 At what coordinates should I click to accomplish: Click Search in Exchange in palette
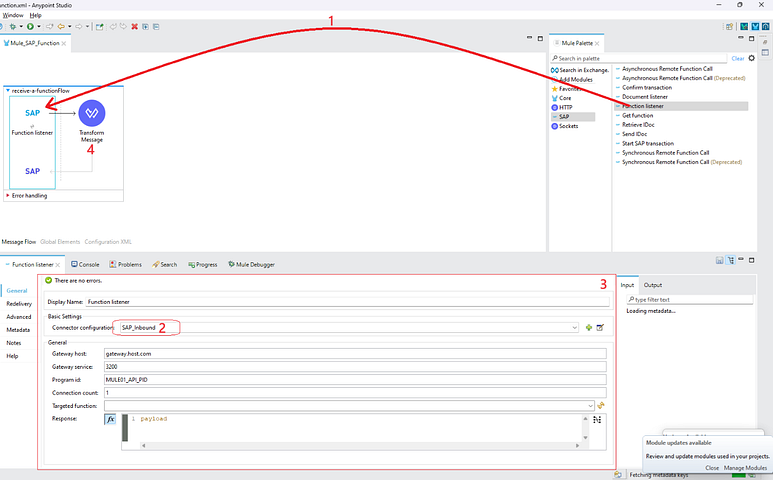pyautogui.click(x=580, y=70)
